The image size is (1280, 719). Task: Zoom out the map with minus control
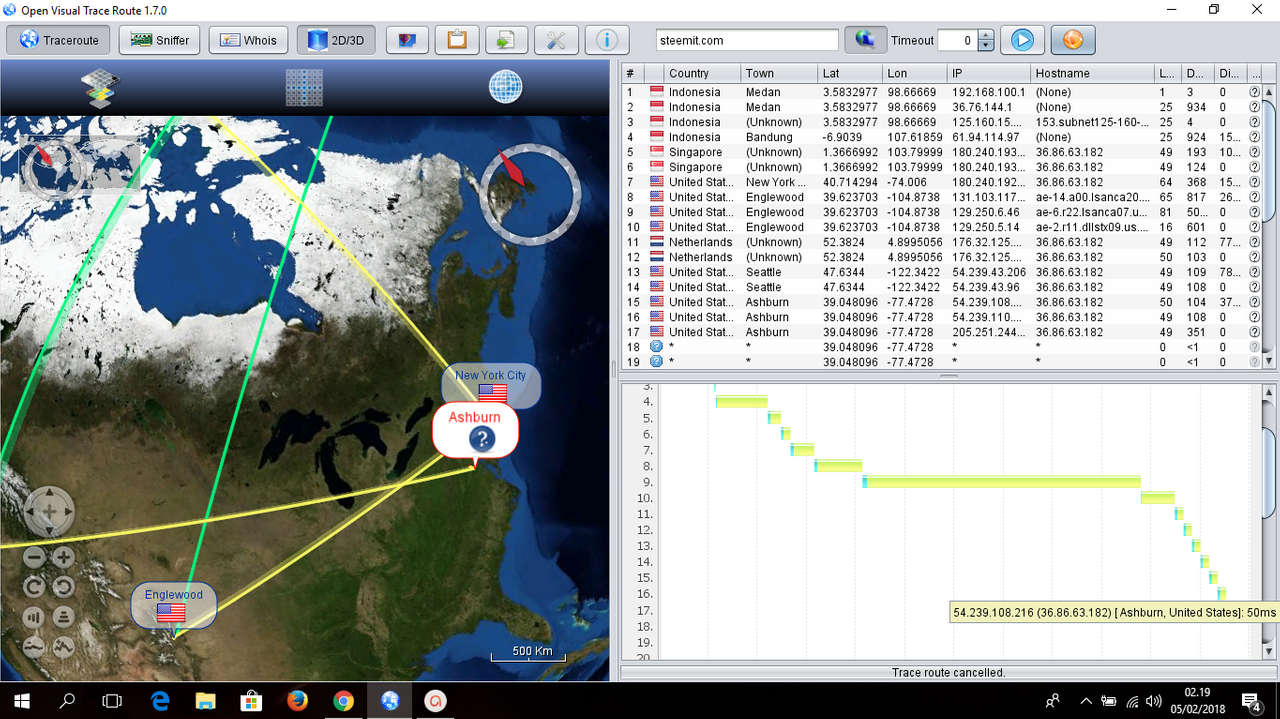pos(34,558)
